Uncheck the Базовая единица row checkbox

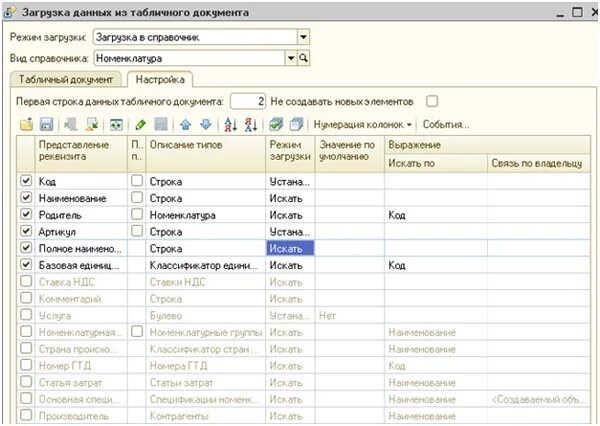26,265
